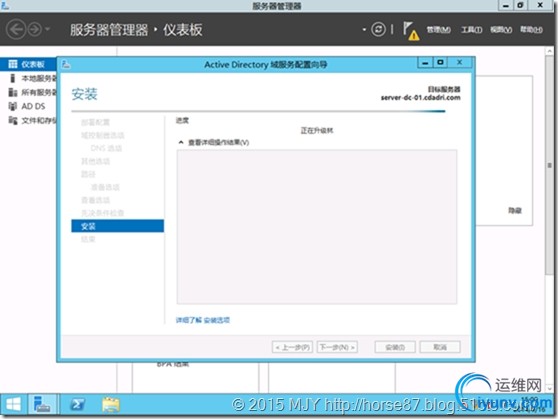Go back using the Server Manager back arrow
This screenshot has width=558, height=419.
point(16,29)
